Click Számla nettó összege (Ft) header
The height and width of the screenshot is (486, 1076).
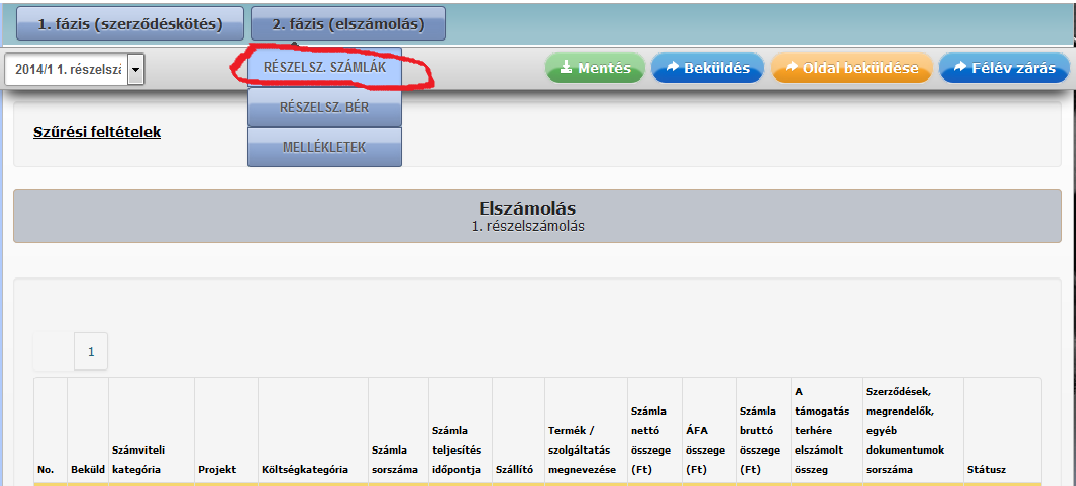coord(655,432)
